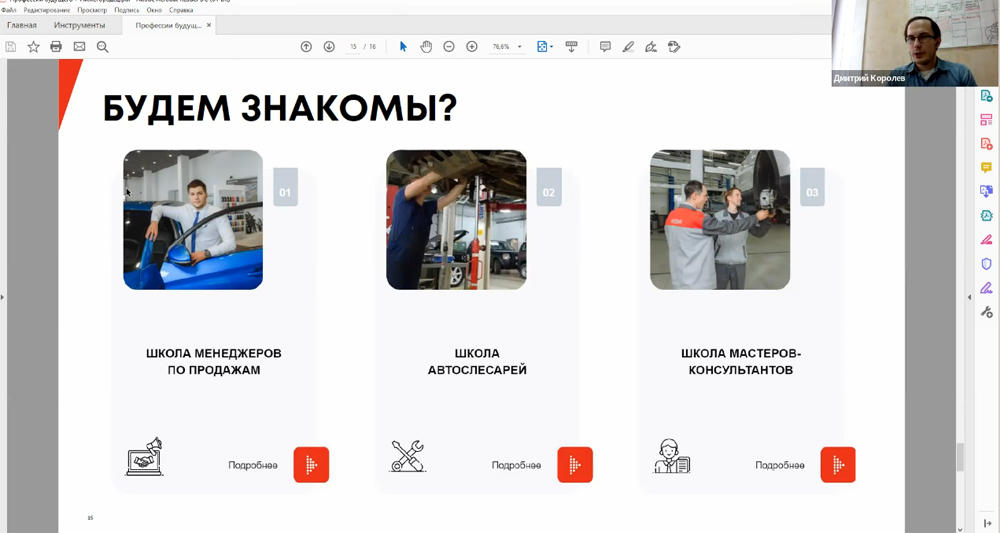Viewport: 1000px width, 533px height.
Task: Add a comment note
Action: click(x=605, y=47)
